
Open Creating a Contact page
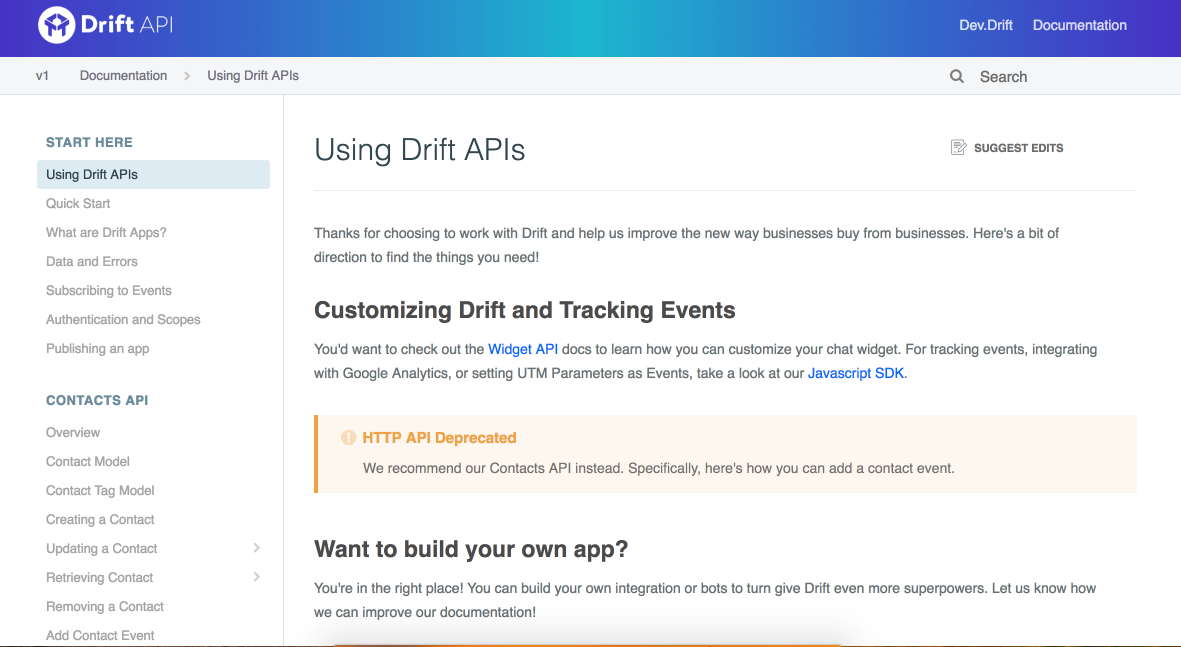(x=100, y=520)
